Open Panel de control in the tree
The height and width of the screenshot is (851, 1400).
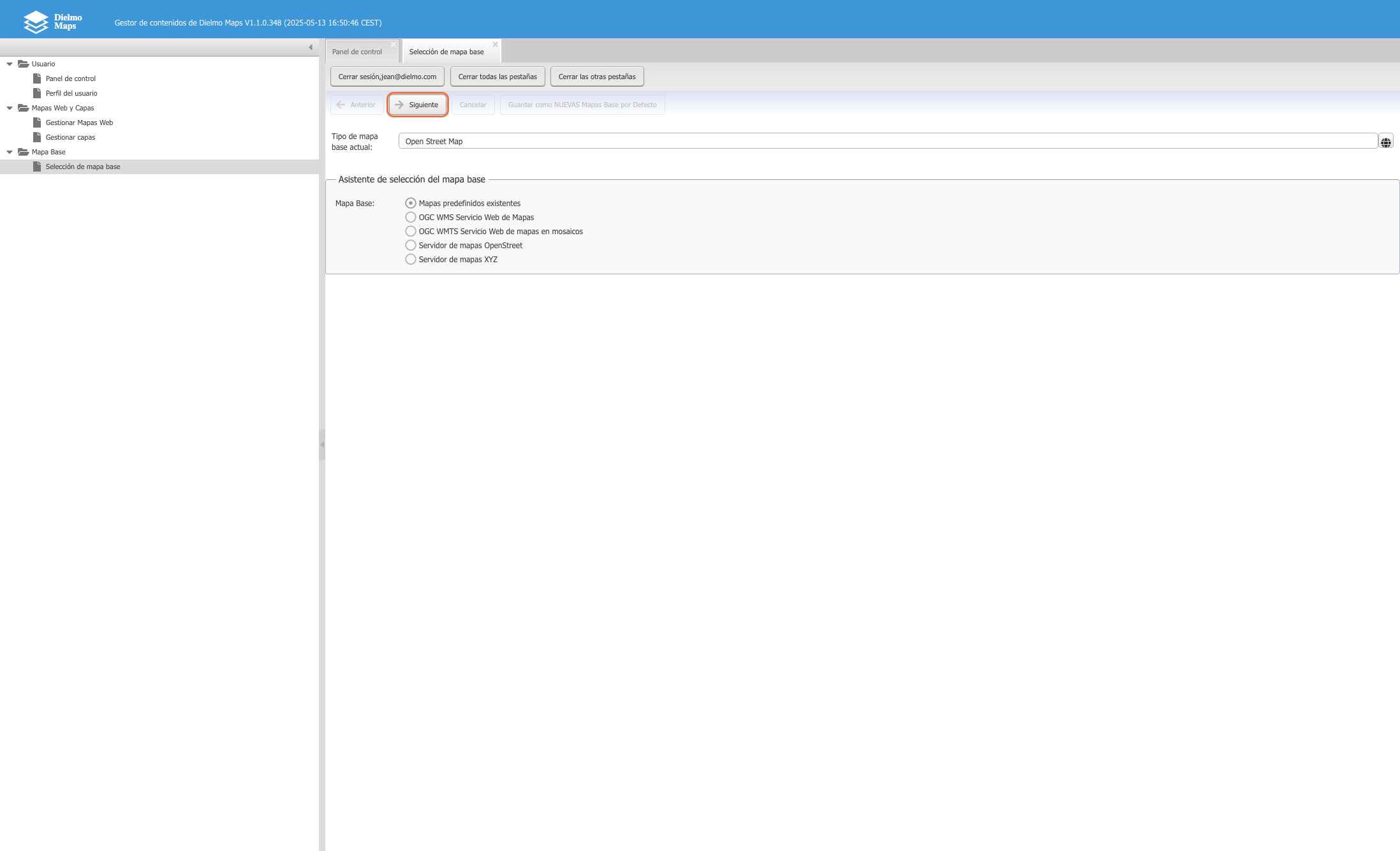[71, 78]
